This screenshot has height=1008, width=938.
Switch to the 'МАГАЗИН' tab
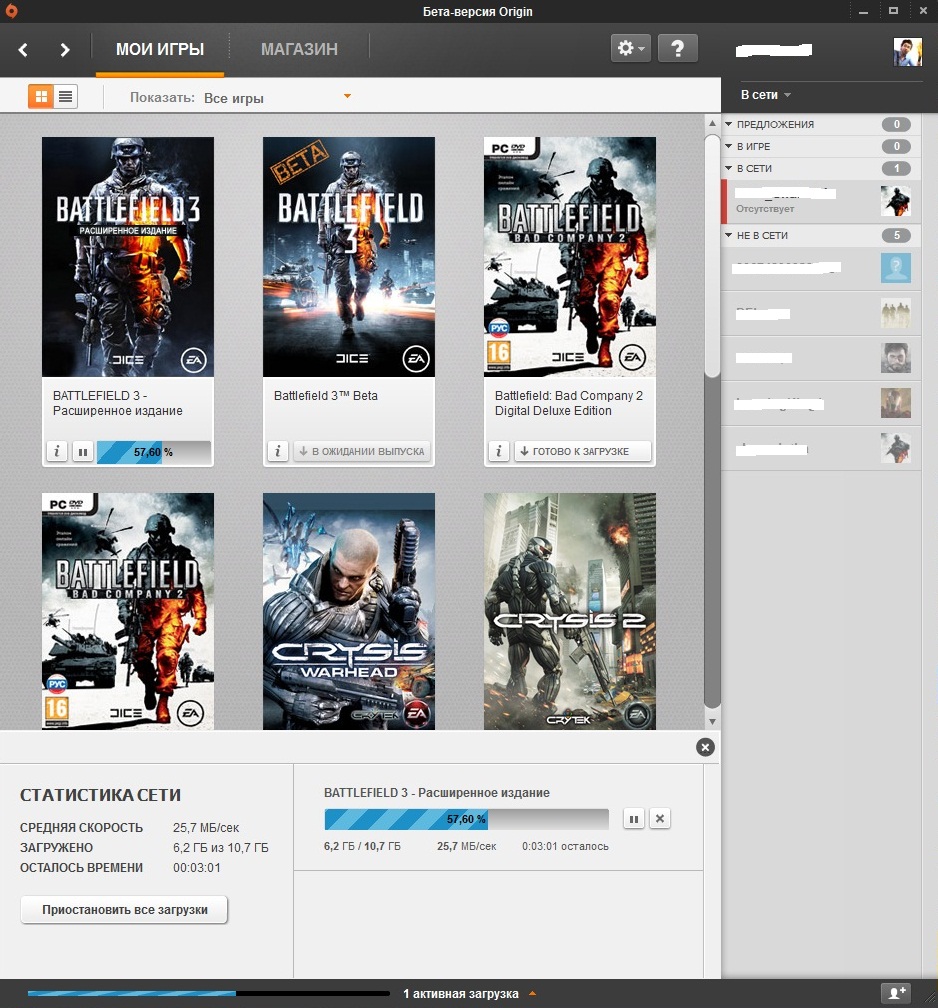299,49
